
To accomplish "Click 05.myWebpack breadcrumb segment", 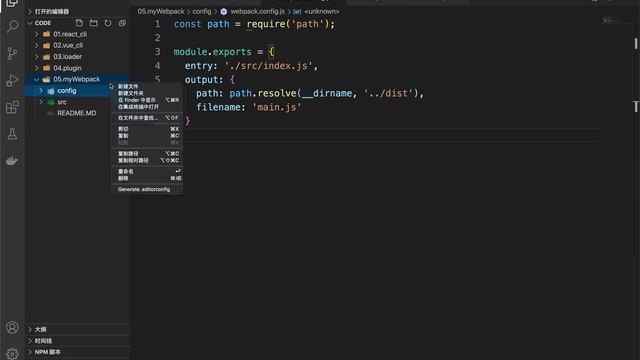I will pos(161,11).
